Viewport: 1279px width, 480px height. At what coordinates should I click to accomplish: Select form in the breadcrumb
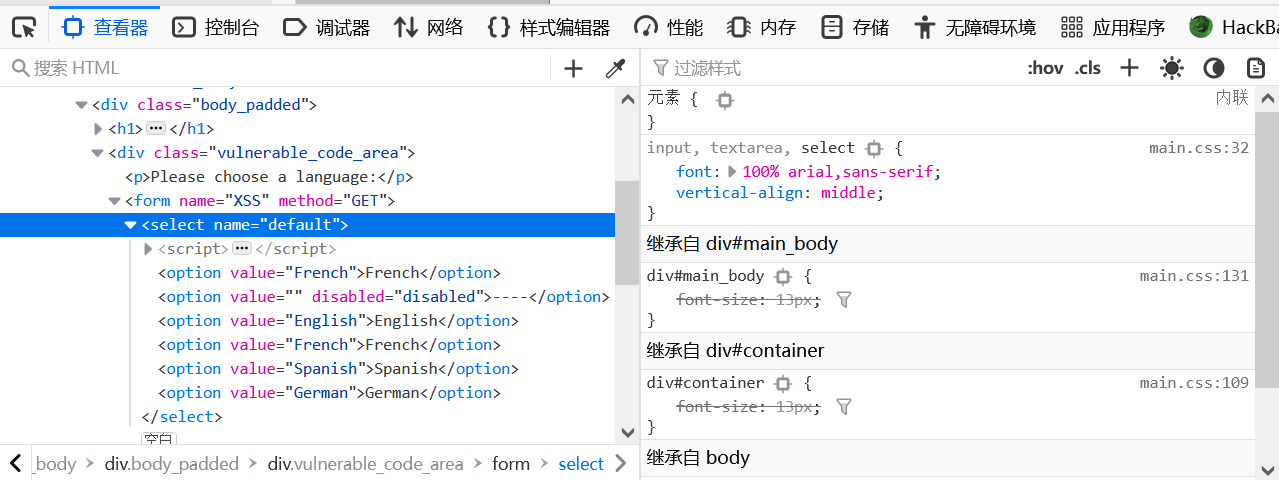click(x=511, y=464)
